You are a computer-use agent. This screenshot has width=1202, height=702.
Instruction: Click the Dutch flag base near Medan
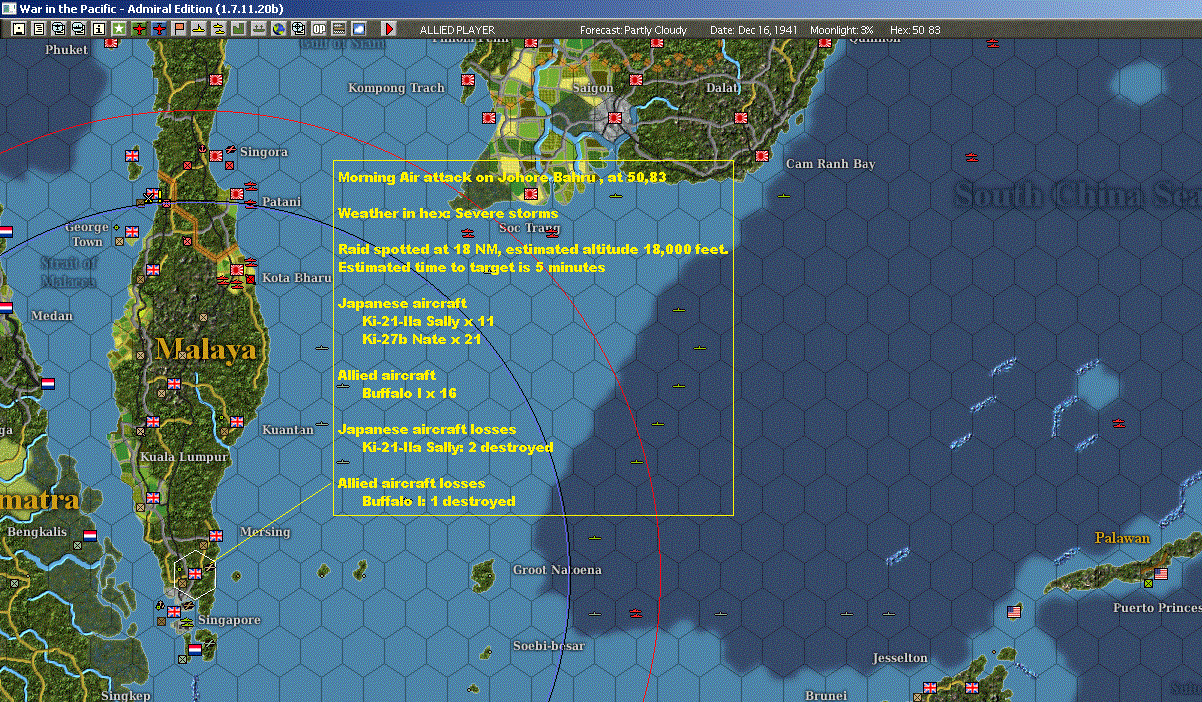[x=48, y=383]
